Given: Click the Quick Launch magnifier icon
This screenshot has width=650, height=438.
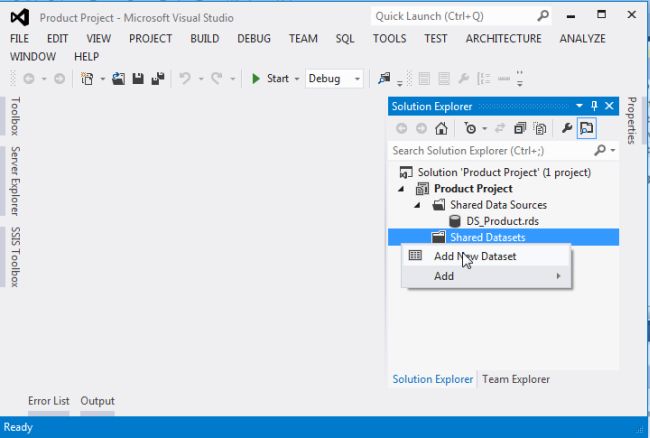Looking at the screenshot, I should pyautogui.click(x=543, y=16).
